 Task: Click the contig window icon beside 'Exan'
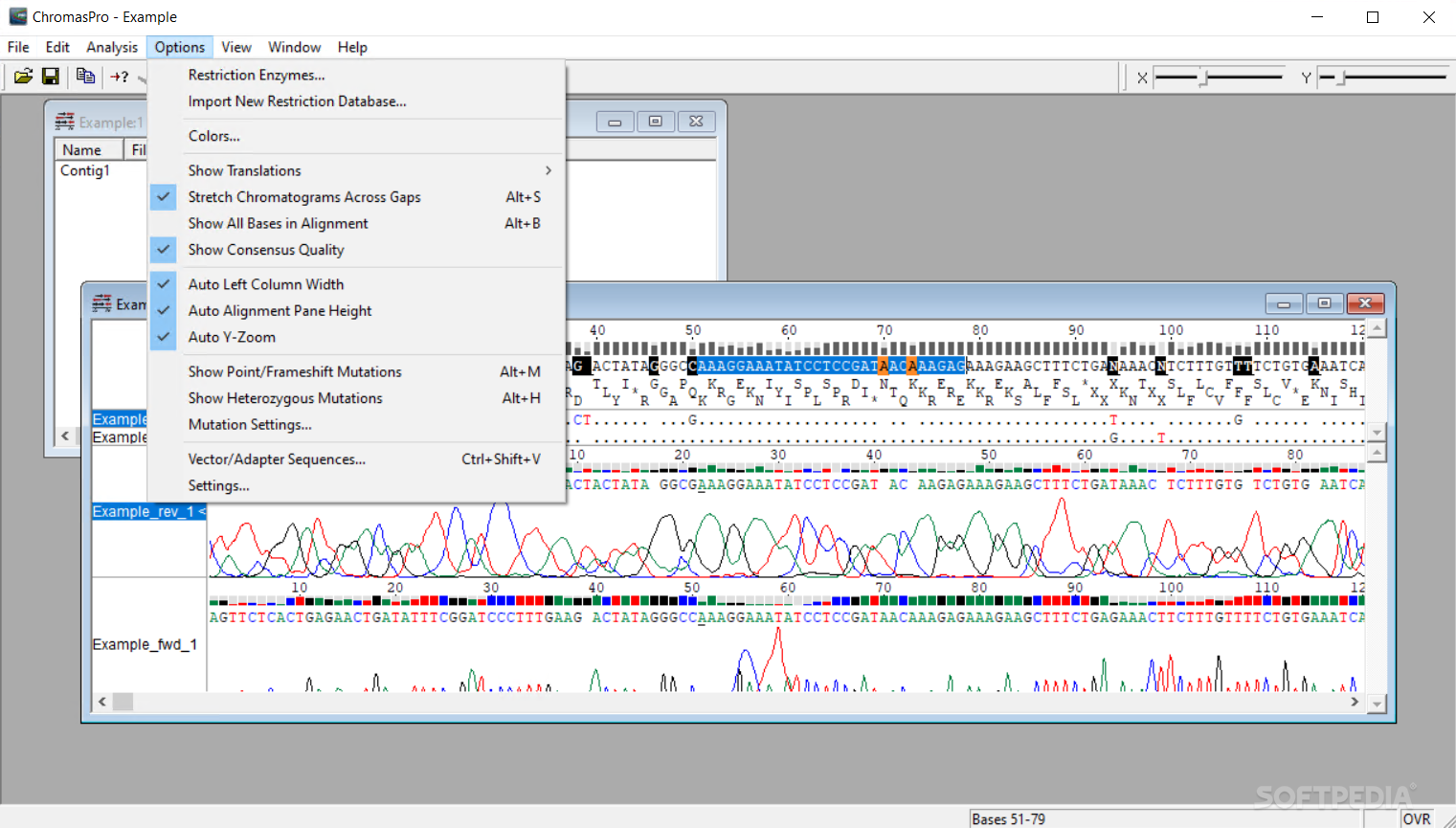(x=101, y=303)
